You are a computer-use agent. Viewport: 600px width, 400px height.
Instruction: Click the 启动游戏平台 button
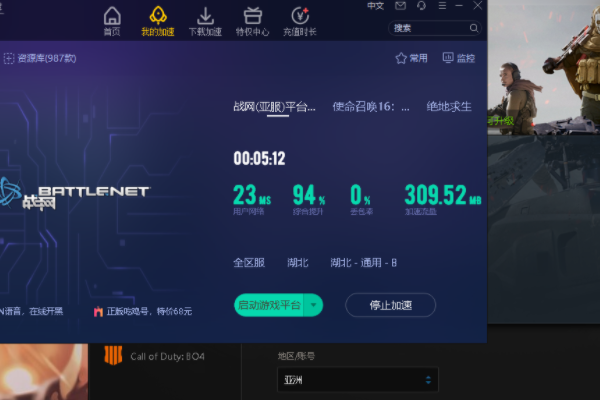click(269, 305)
